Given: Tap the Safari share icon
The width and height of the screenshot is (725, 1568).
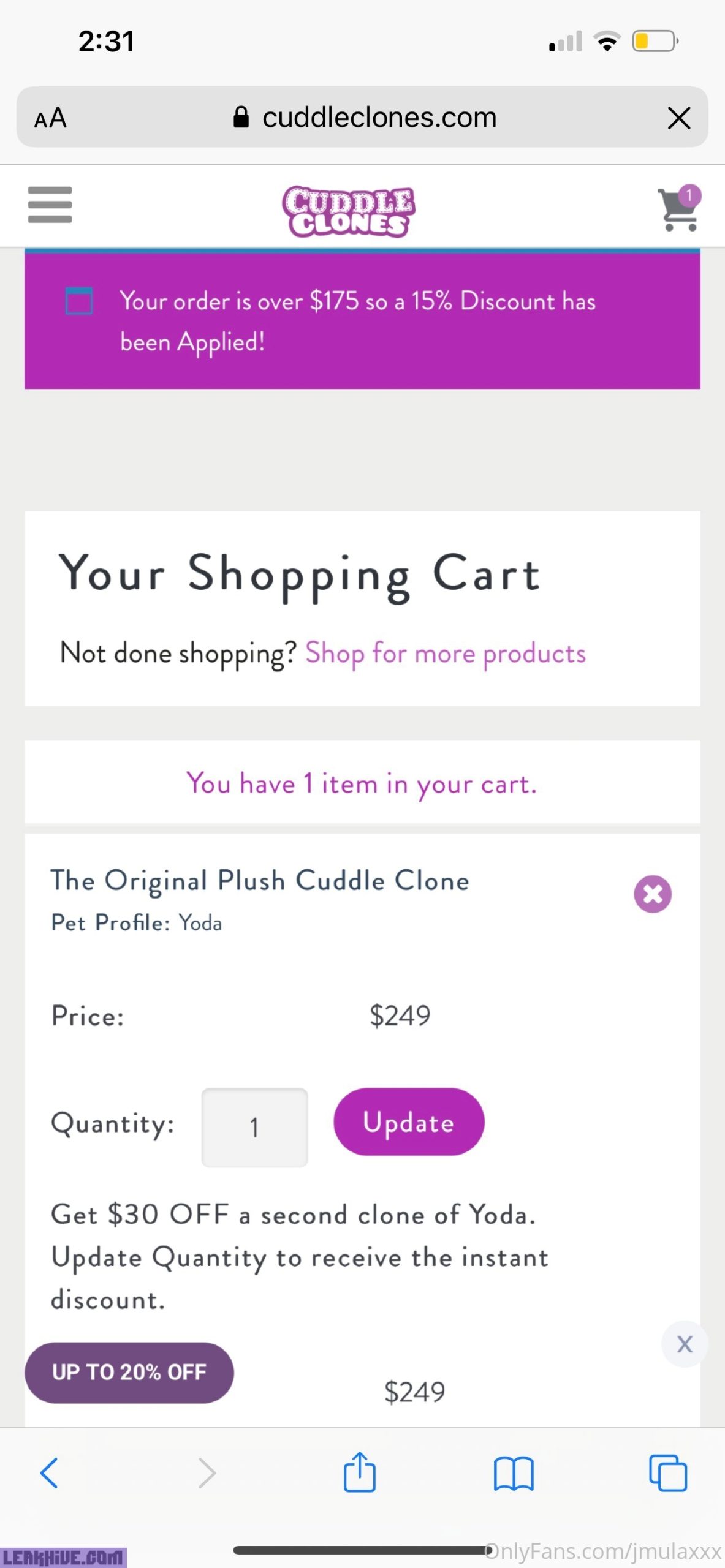Looking at the screenshot, I should point(359,1472).
